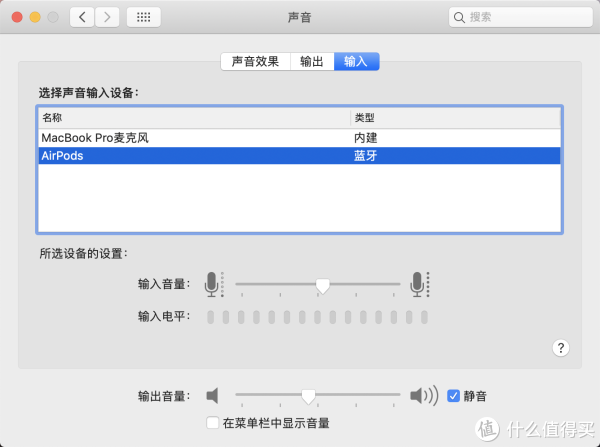Click the quiet speaker icon beside output volume
Image resolution: width=600 pixels, height=447 pixels.
[x=212, y=395]
